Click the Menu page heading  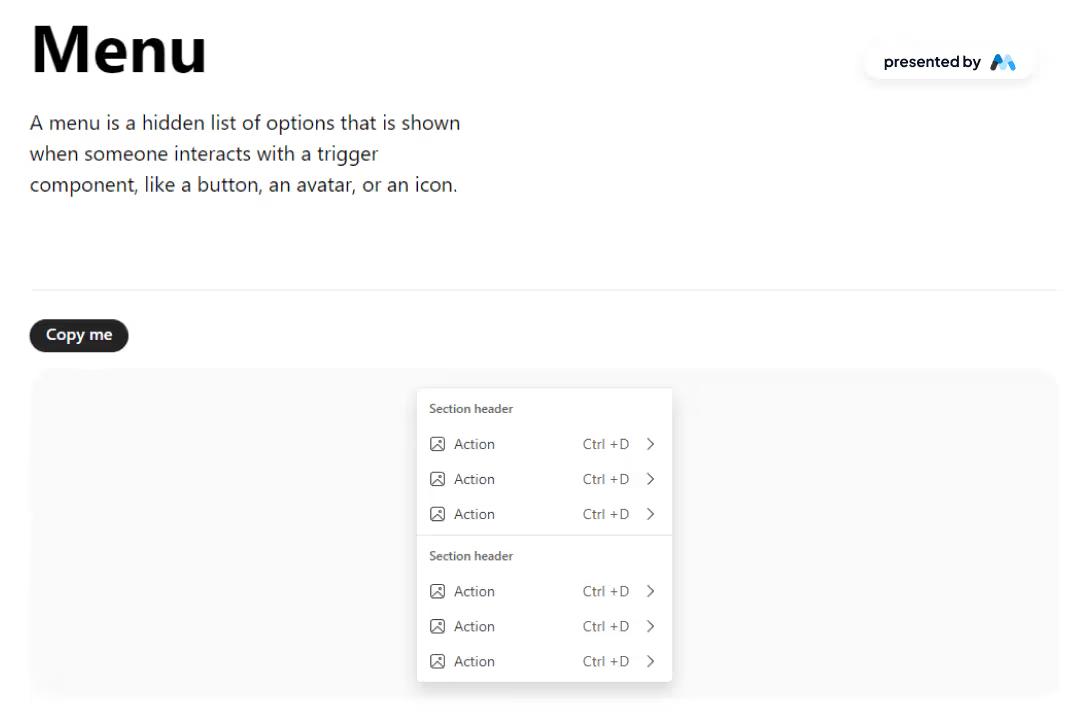117,48
